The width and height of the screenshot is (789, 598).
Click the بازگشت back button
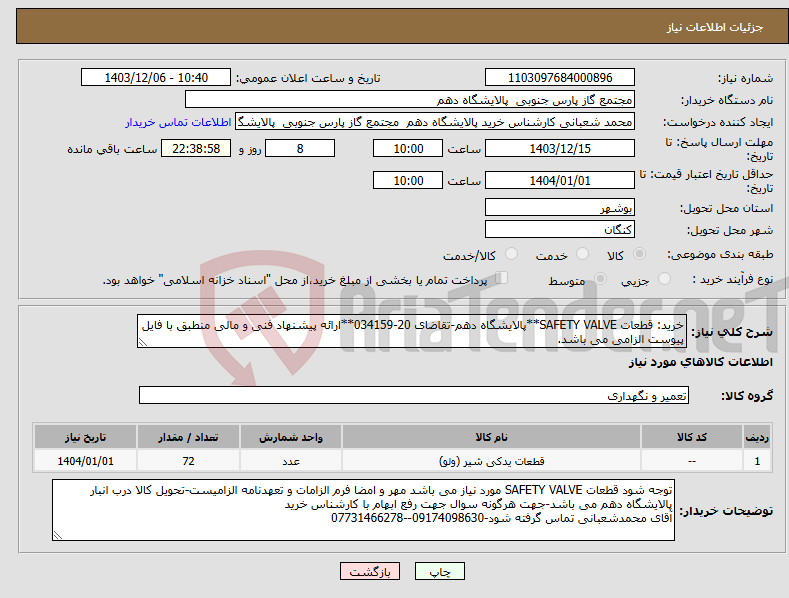click(x=370, y=571)
